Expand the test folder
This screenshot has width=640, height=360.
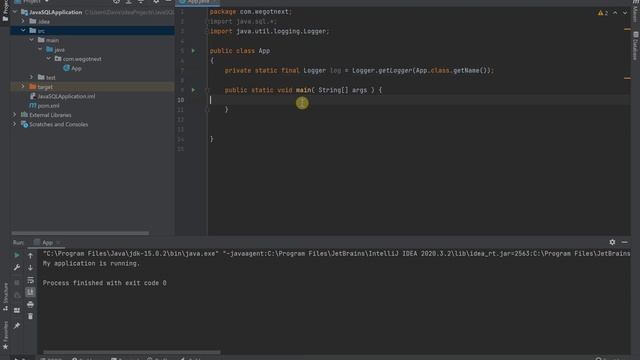[32, 77]
